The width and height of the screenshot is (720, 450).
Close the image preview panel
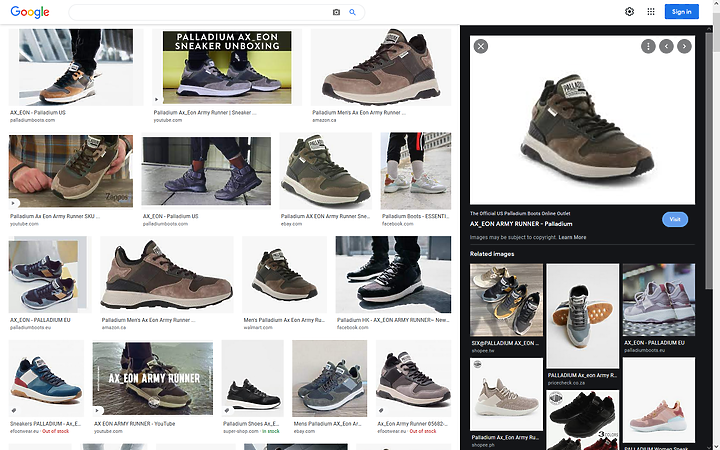click(481, 46)
